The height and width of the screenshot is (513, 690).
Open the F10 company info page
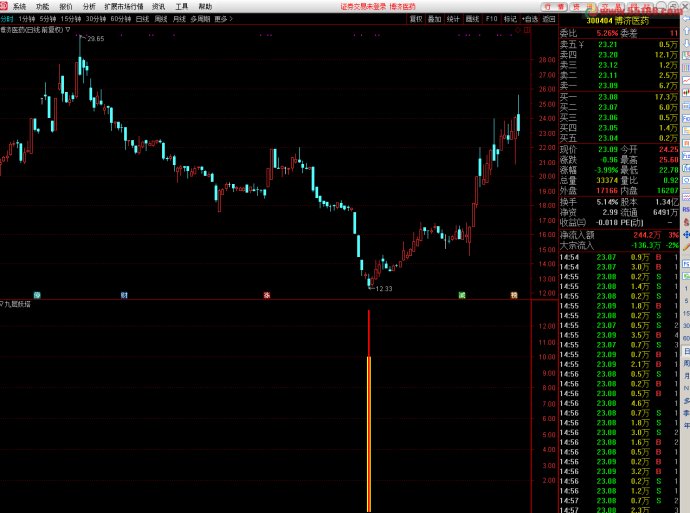click(492, 19)
